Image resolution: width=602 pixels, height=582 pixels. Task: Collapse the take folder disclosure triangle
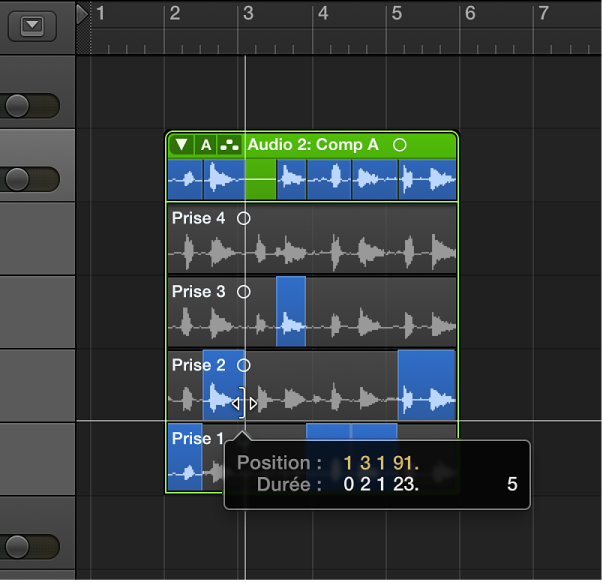coord(181,145)
